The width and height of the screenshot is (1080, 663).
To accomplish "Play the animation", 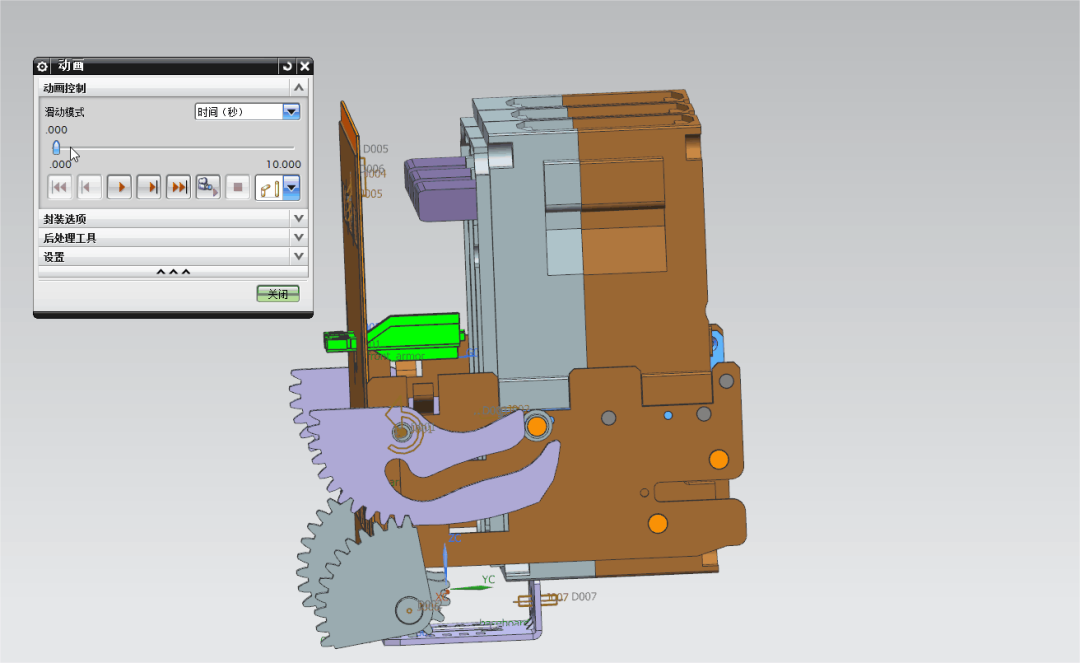I will pos(119,187).
